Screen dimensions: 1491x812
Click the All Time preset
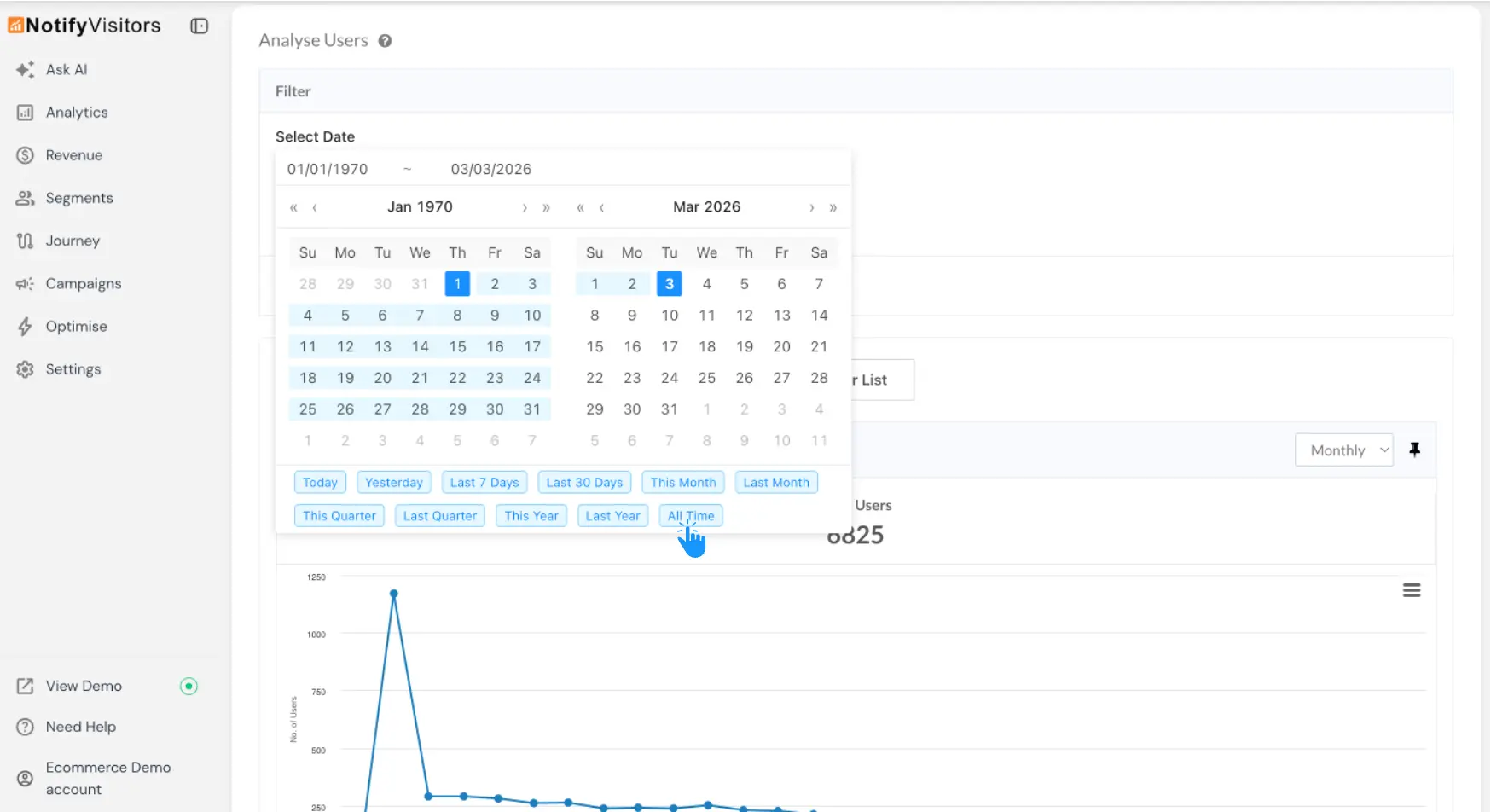click(690, 516)
